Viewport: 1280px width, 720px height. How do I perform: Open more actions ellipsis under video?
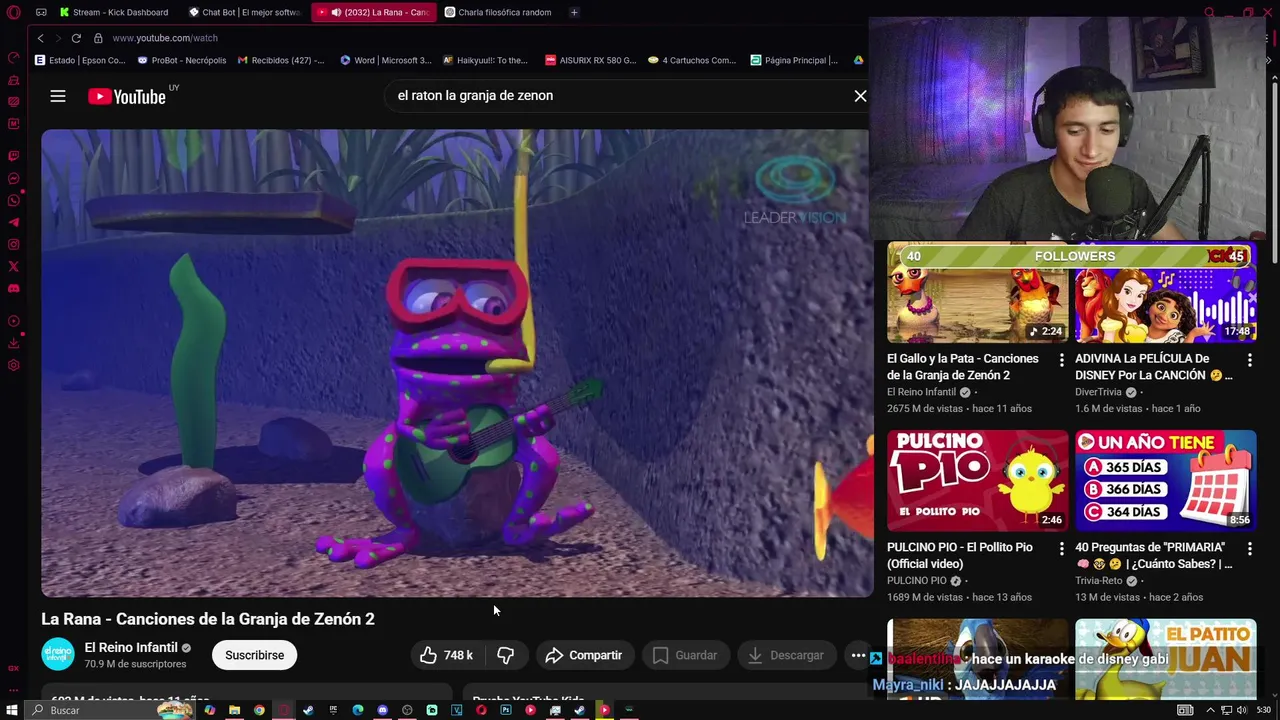click(x=858, y=655)
